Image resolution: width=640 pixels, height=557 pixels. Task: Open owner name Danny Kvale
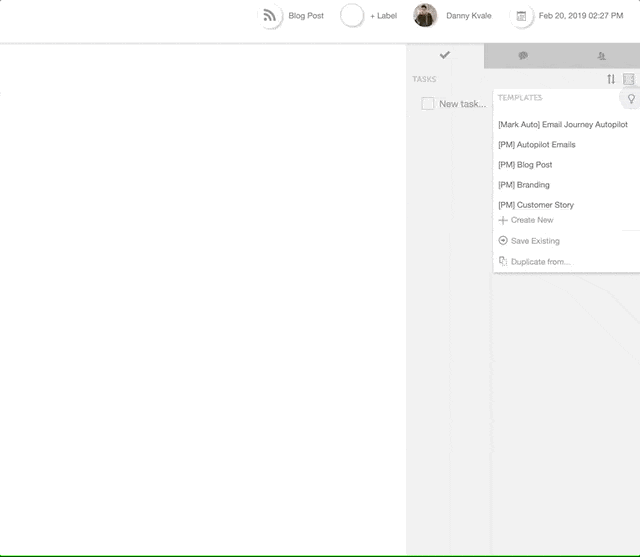tap(469, 16)
